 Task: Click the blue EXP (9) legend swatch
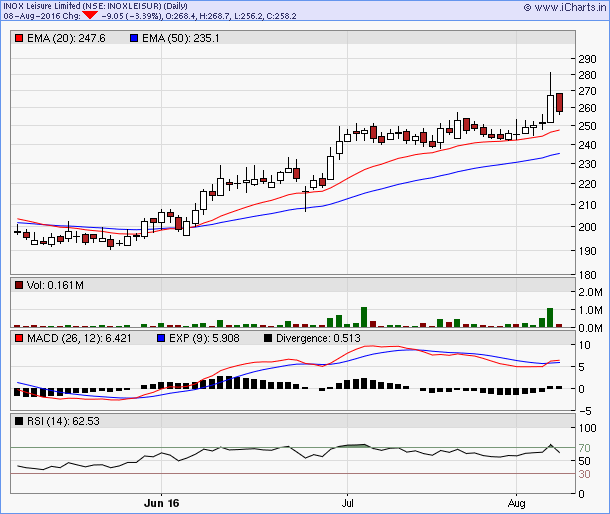point(161,338)
